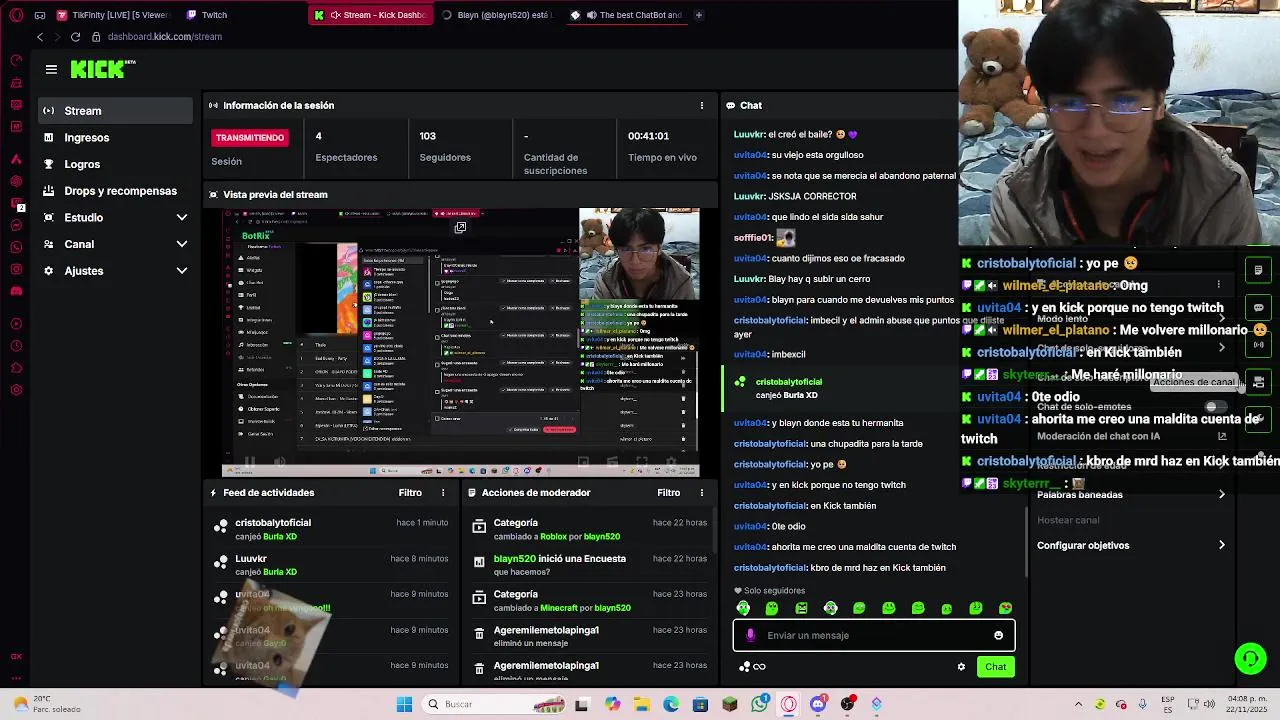The height and width of the screenshot is (720, 1280).
Task: Click Minecraft category link in moderator actions
Action: [559, 608]
